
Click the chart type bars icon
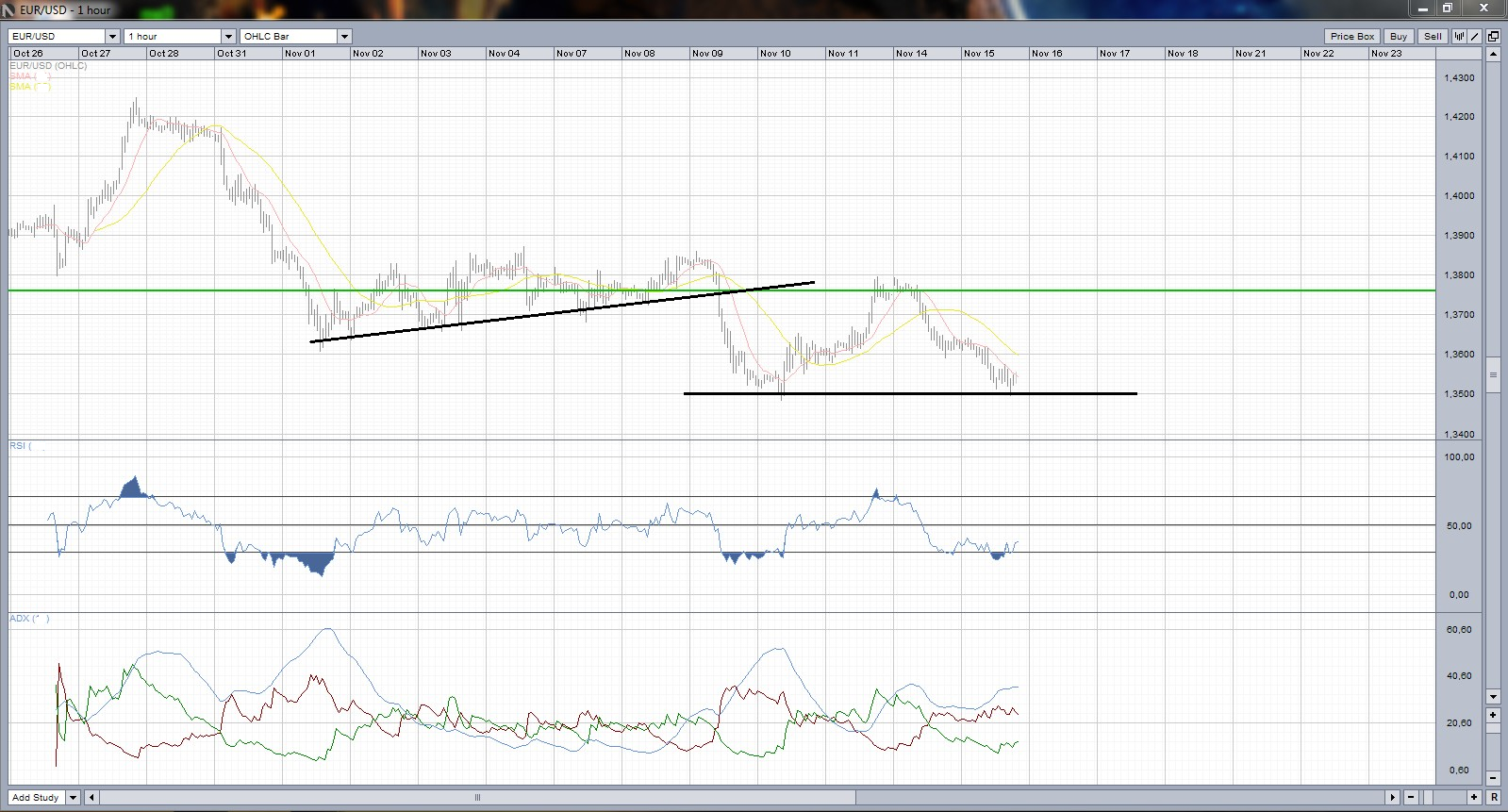coord(1459,36)
